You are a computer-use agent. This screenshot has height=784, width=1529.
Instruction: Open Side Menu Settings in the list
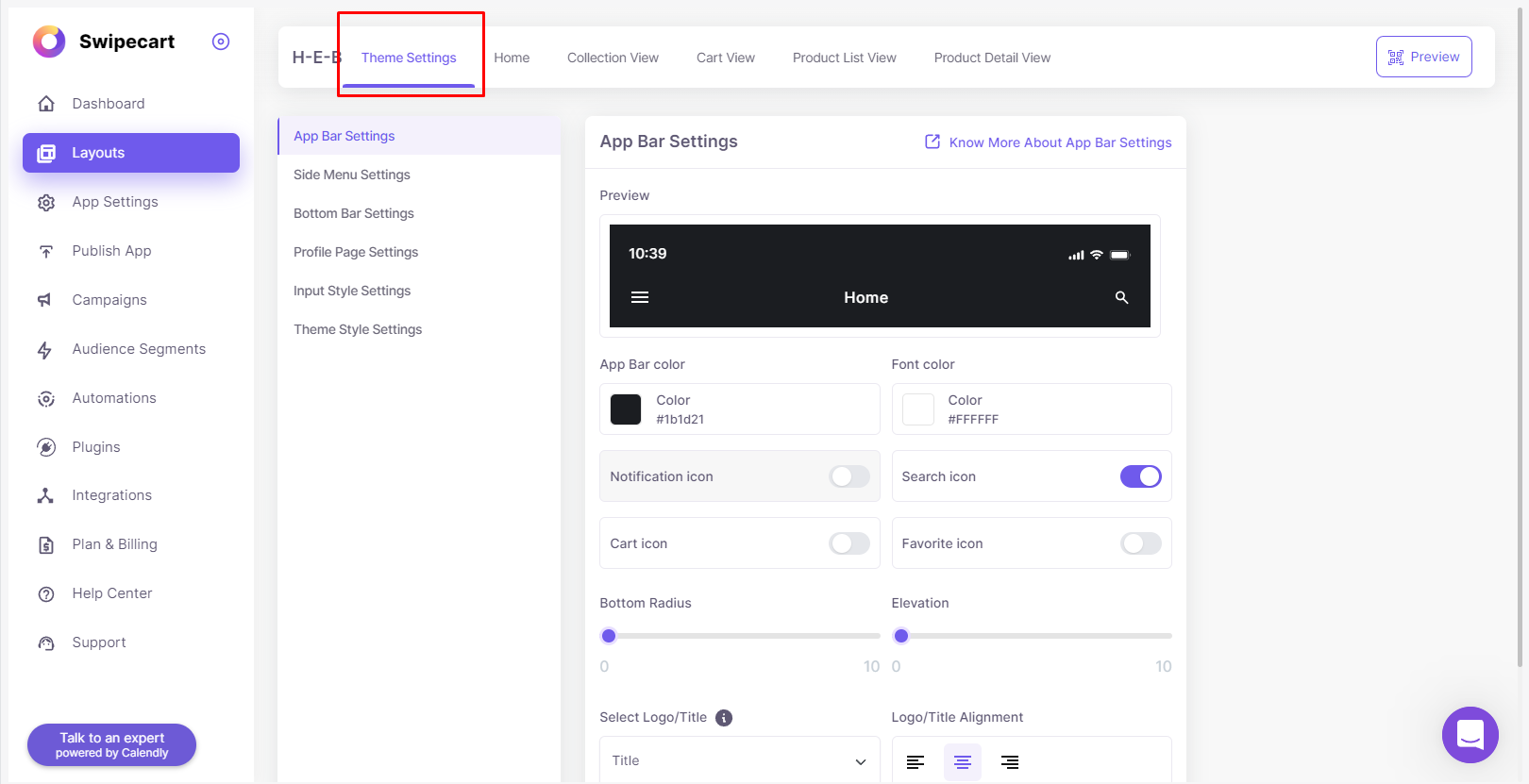tap(351, 175)
